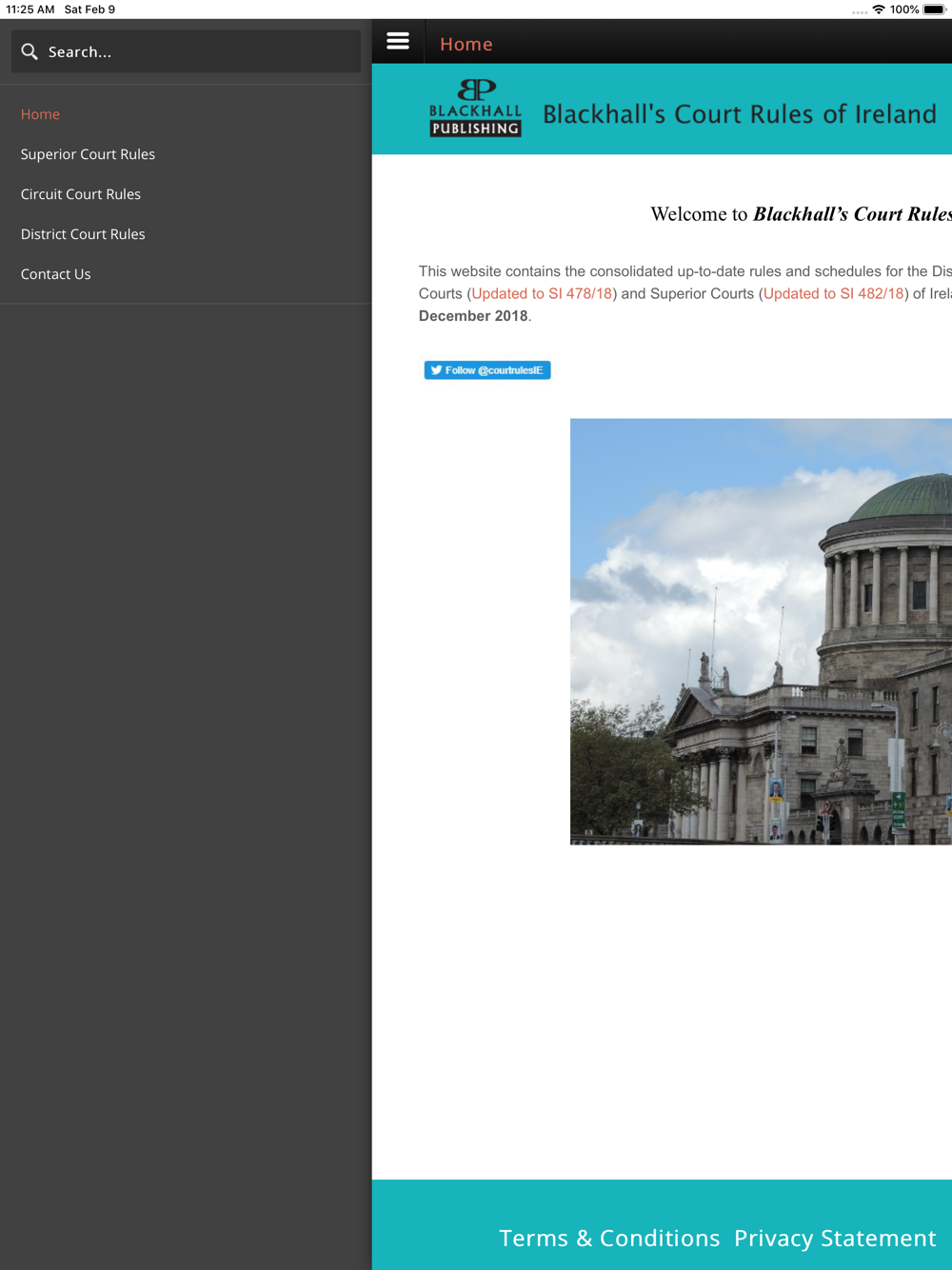Open the Privacy Statement link
Image resolution: width=952 pixels, height=1270 pixels.
pos(835,1238)
